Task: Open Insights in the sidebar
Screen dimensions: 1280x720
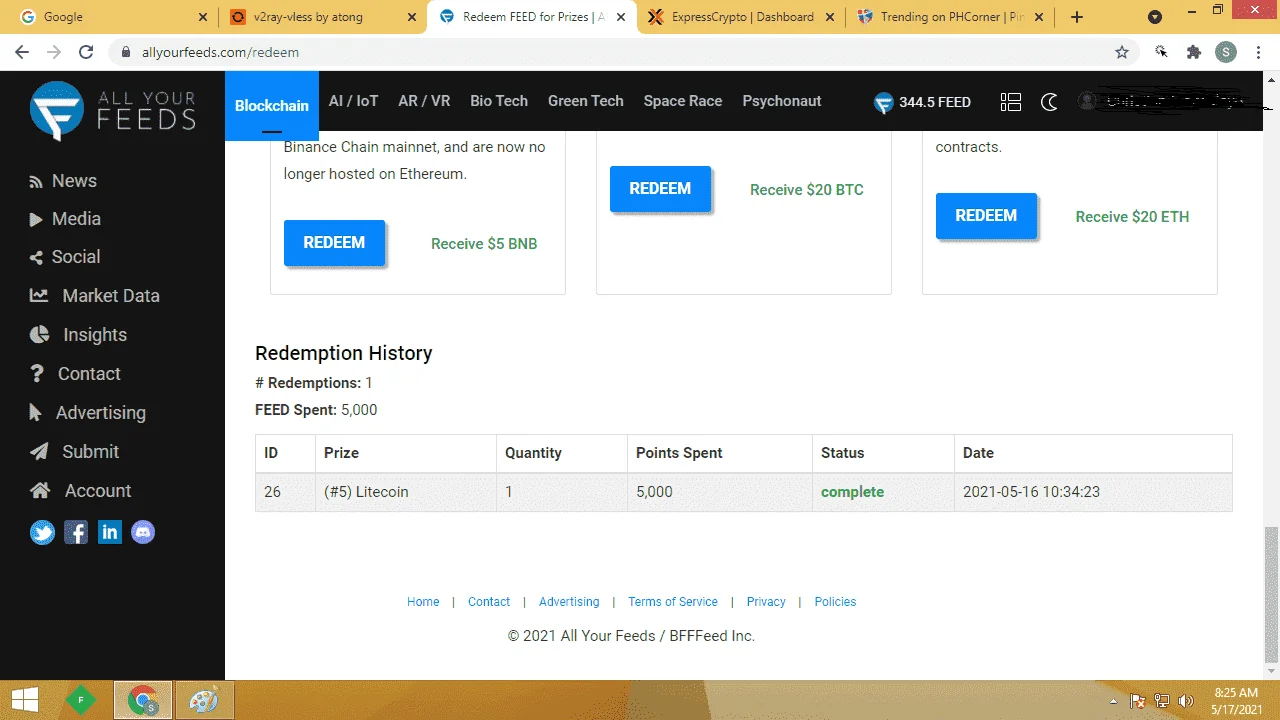Action: [x=78, y=335]
